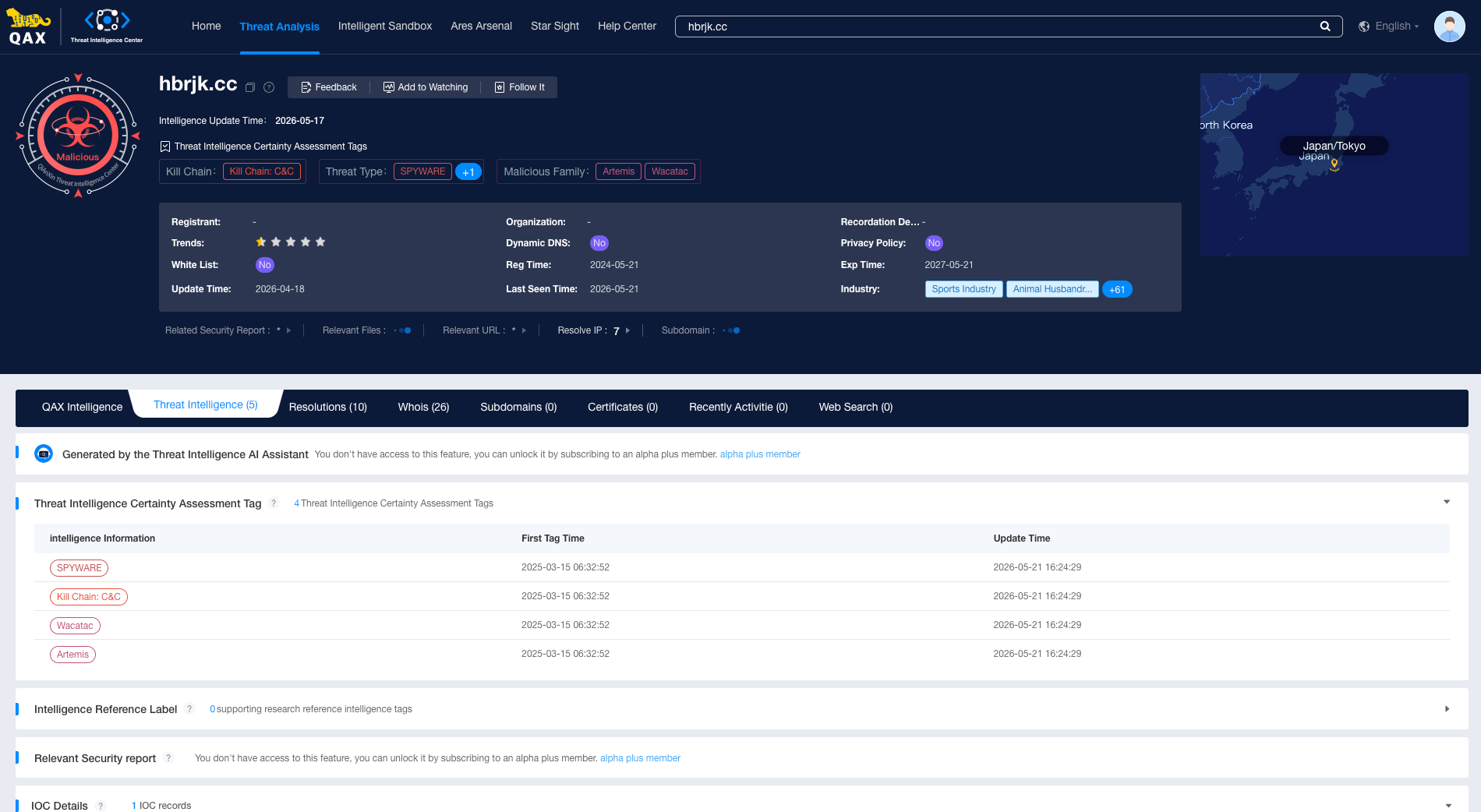Click the Wacatac Malicious Family tag

[x=670, y=171]
